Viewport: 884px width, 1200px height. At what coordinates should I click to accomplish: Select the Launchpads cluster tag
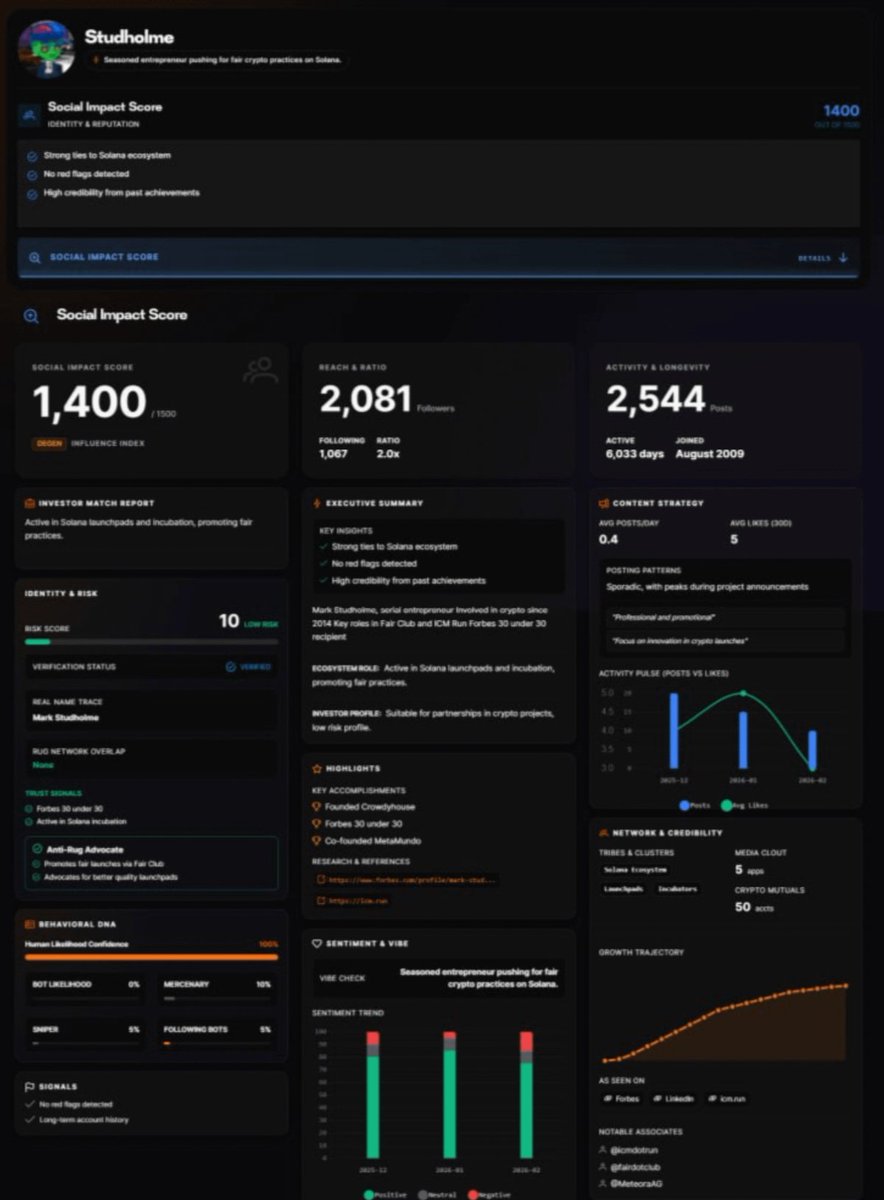pyautogui.click(x=623, y=888)
